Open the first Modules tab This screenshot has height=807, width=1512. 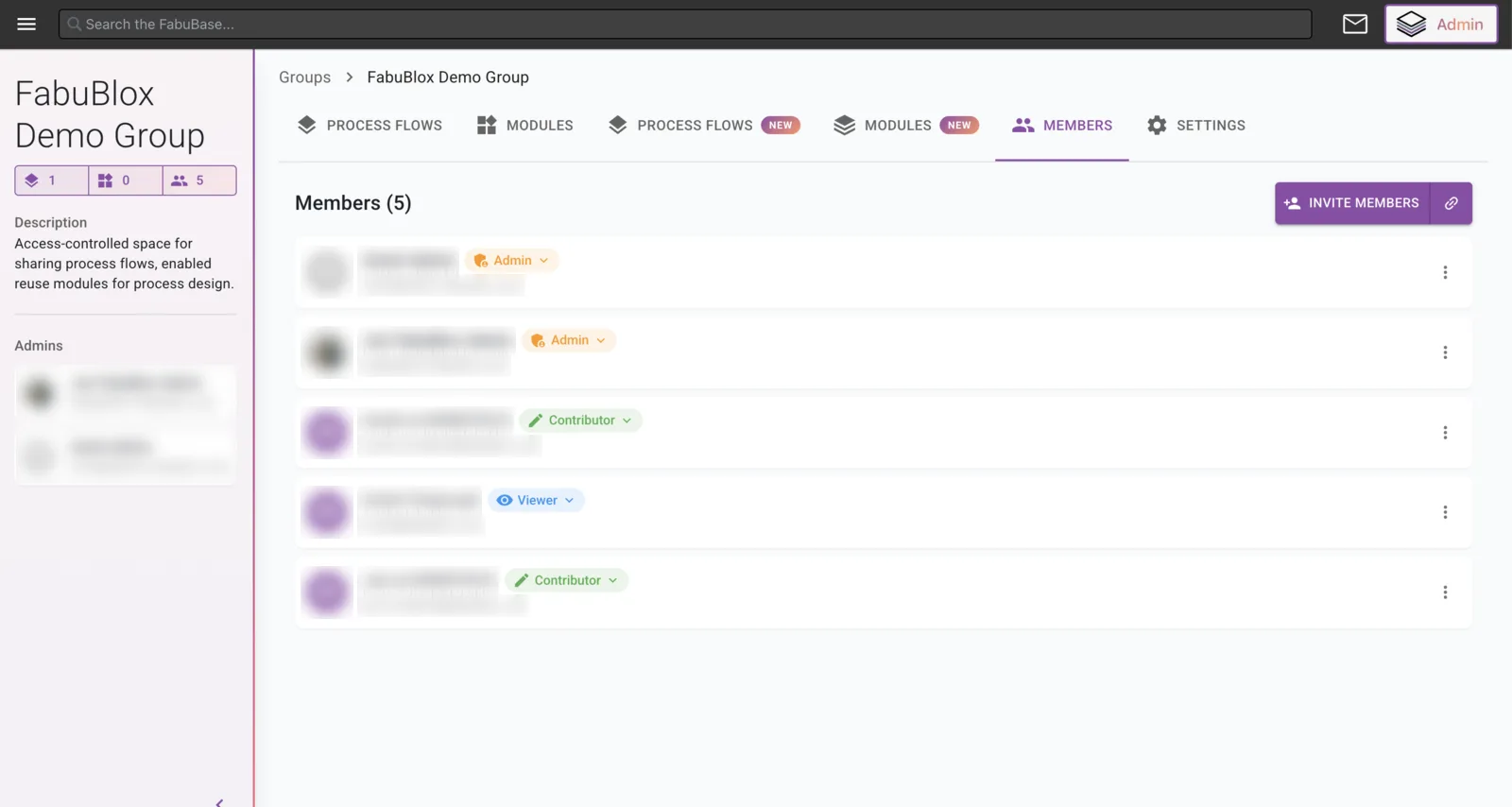click(x=524, y=125)
